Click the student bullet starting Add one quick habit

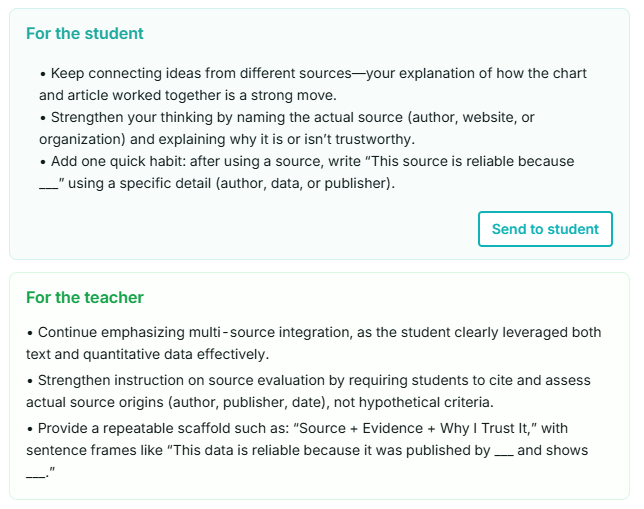[306, 172]
